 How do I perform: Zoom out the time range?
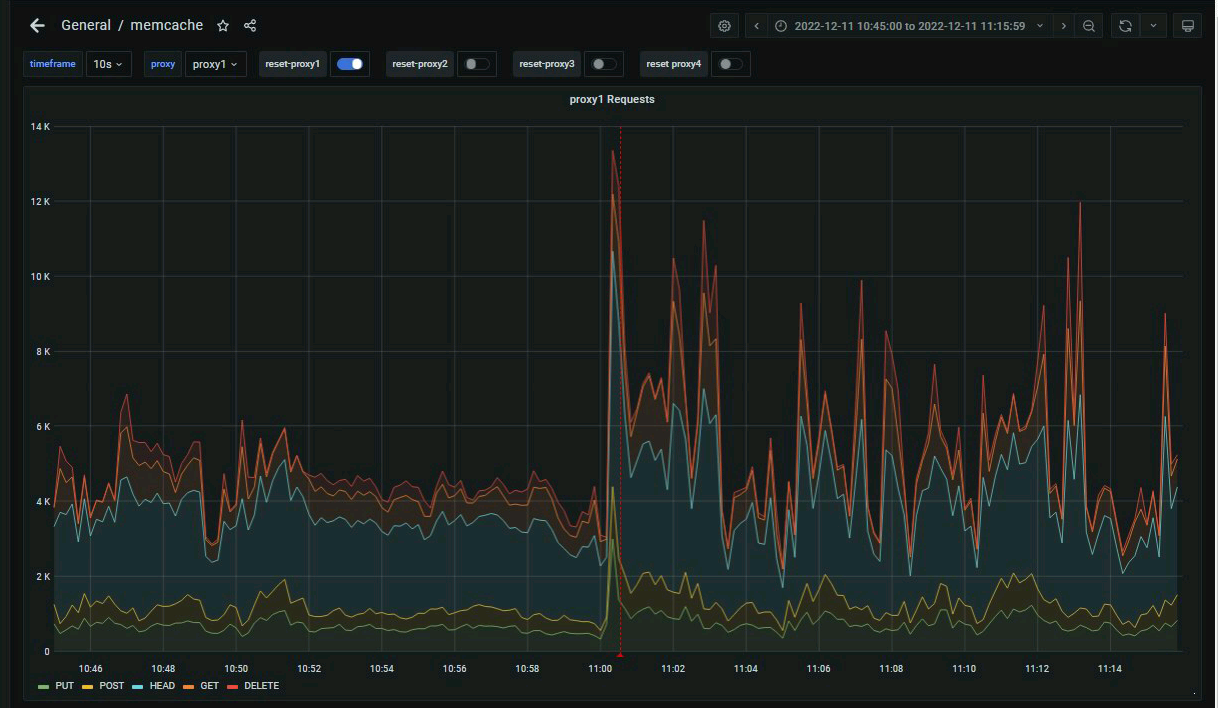click(1089, 26)
